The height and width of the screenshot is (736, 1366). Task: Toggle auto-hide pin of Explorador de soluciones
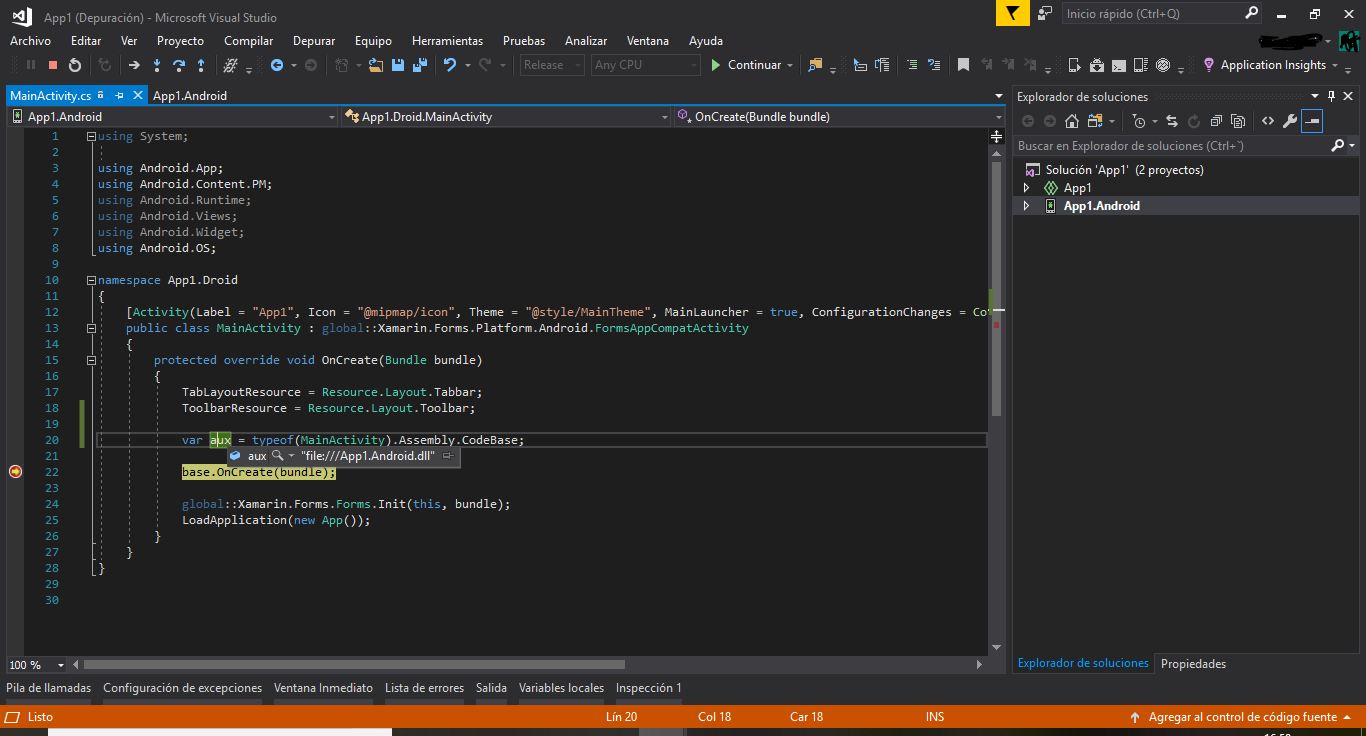pos(1331,96)
